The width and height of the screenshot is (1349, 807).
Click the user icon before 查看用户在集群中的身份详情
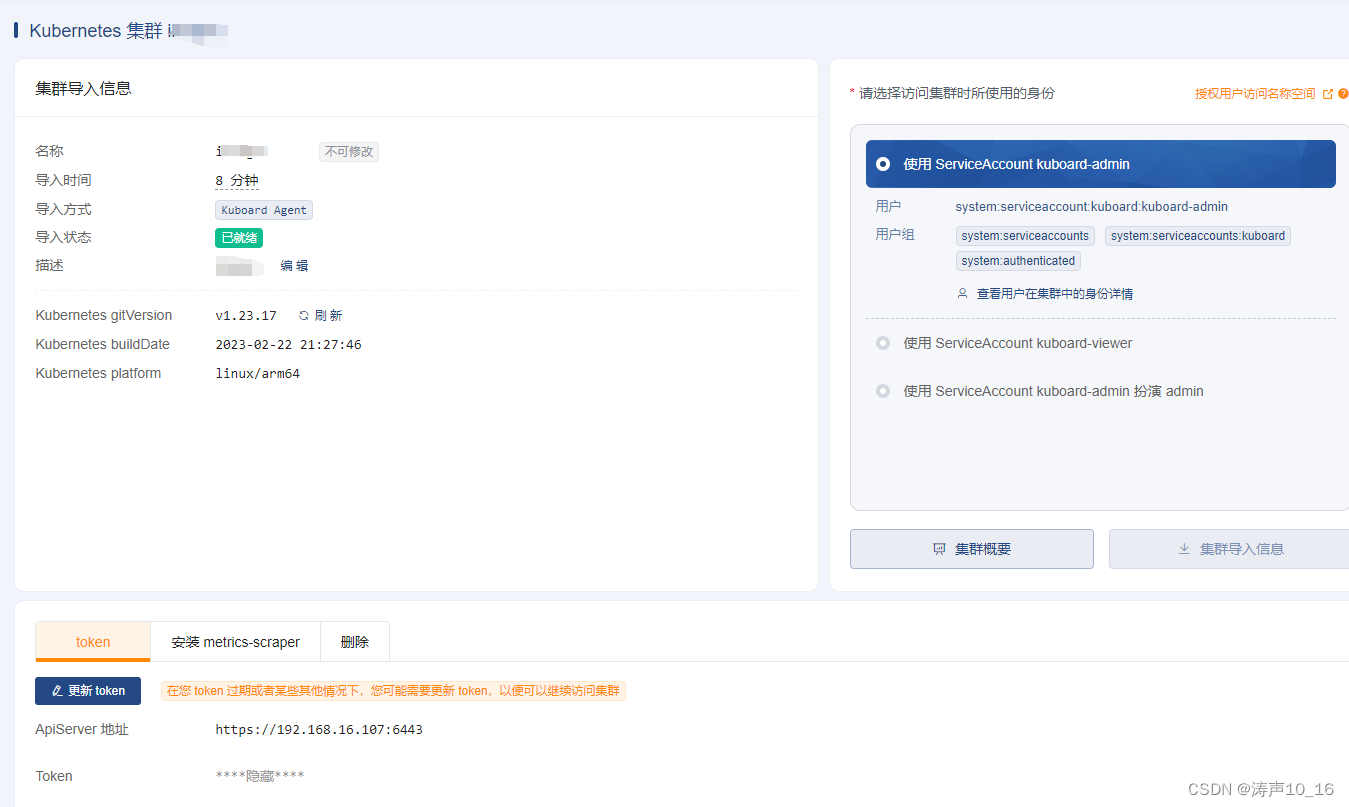pos(962,294)
